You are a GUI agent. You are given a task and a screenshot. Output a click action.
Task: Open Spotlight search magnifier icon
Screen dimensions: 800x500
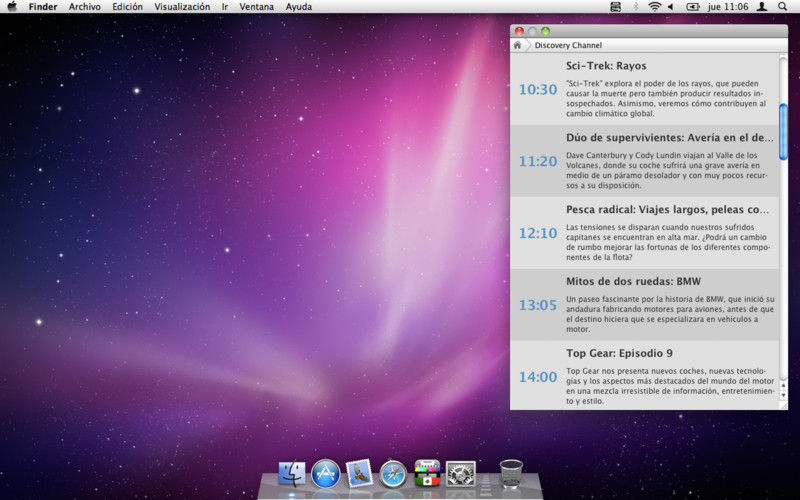click(x=782, y=7)
